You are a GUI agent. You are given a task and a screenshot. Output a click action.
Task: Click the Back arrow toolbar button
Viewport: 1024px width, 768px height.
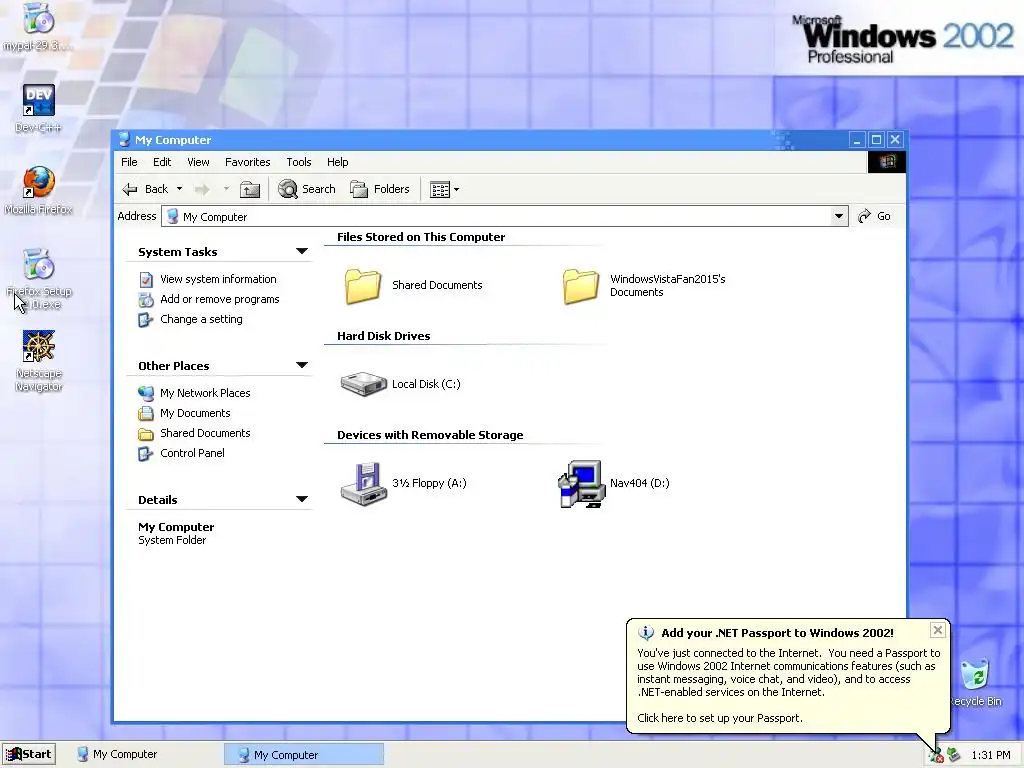click(146, 189)
